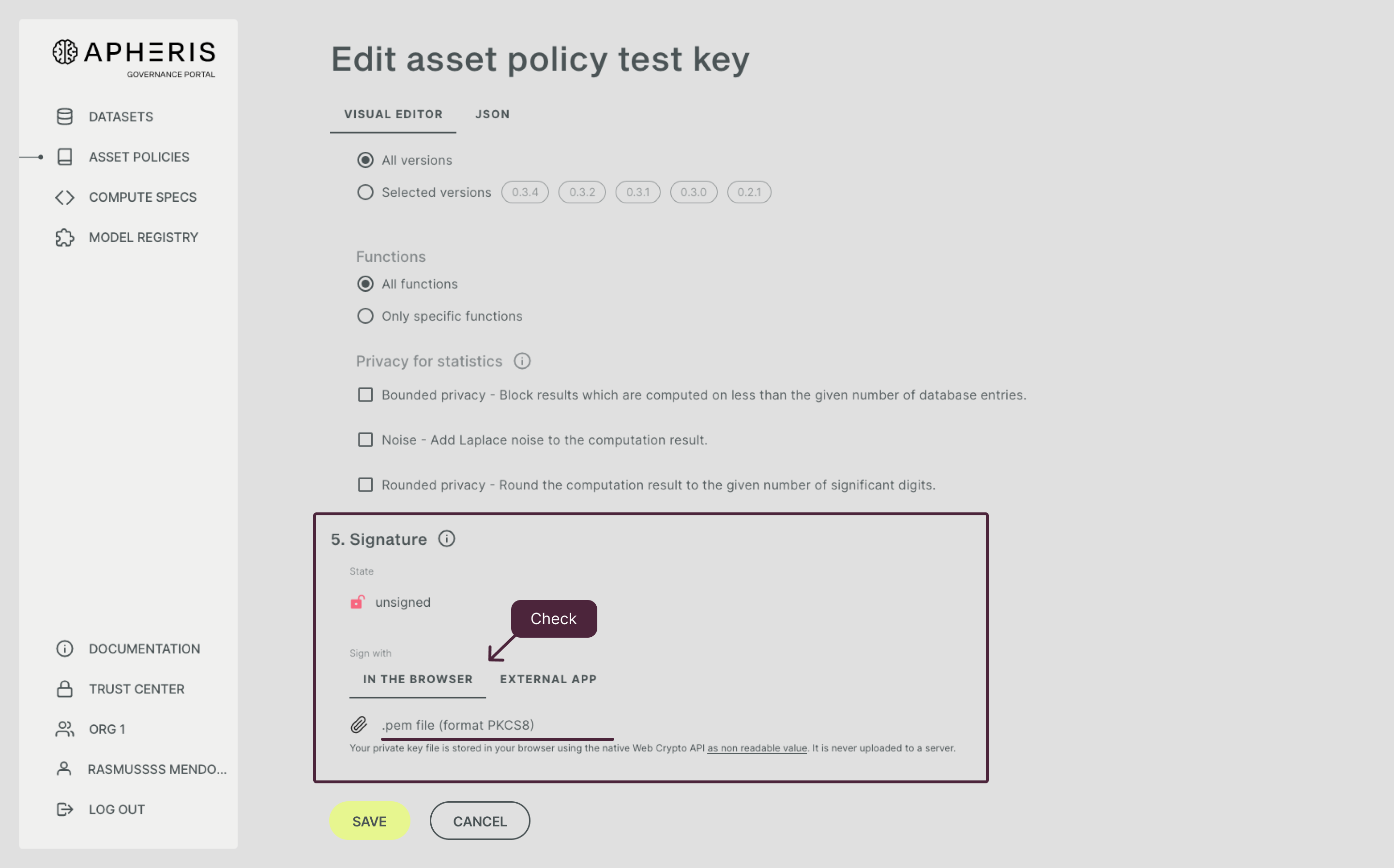Select version chip 0.2.1
Screen dimensions: 1394x868
749,192
